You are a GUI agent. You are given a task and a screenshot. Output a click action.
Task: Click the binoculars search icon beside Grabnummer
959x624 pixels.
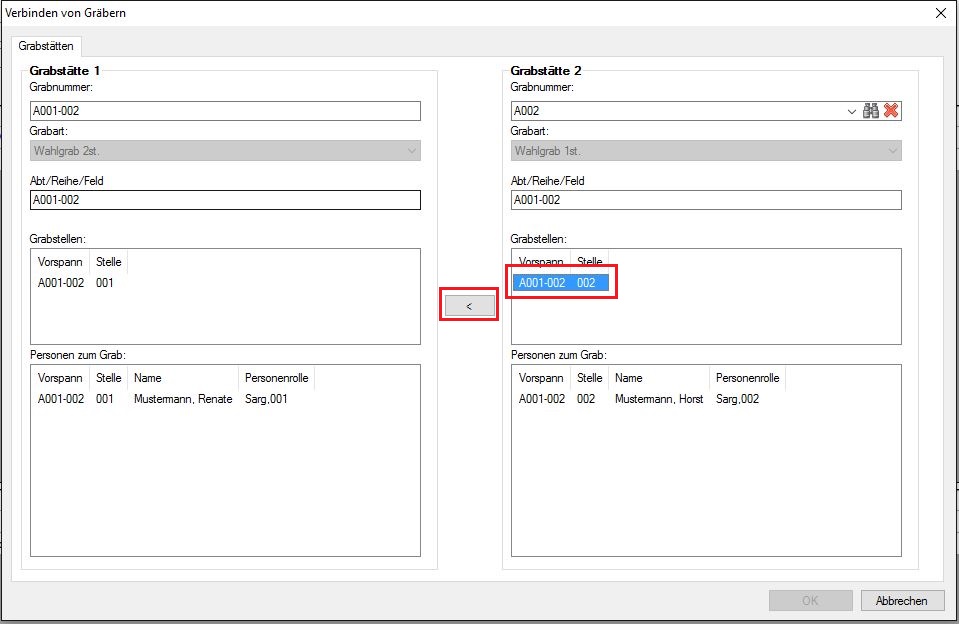pyautogui.click(x=871, y=111)
